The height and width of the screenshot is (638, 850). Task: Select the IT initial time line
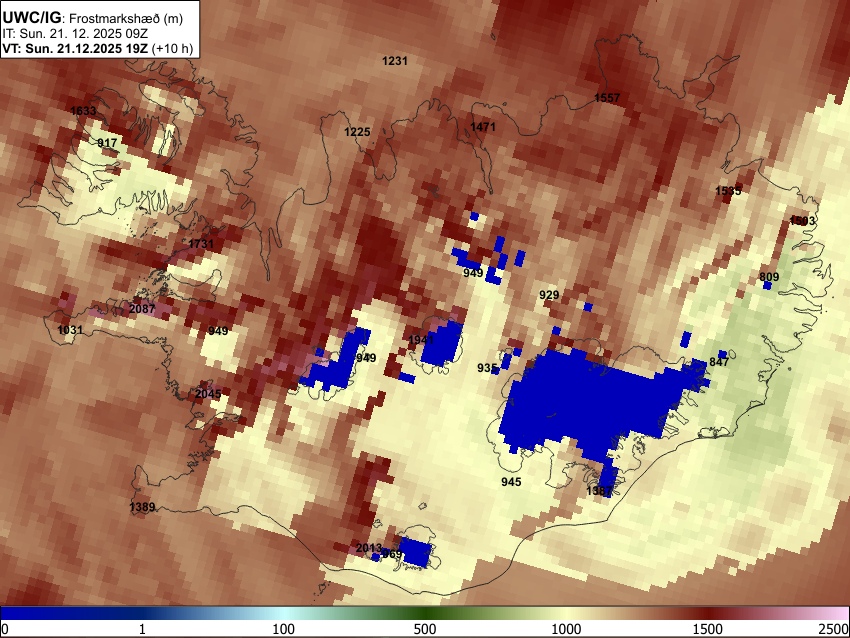75,34
